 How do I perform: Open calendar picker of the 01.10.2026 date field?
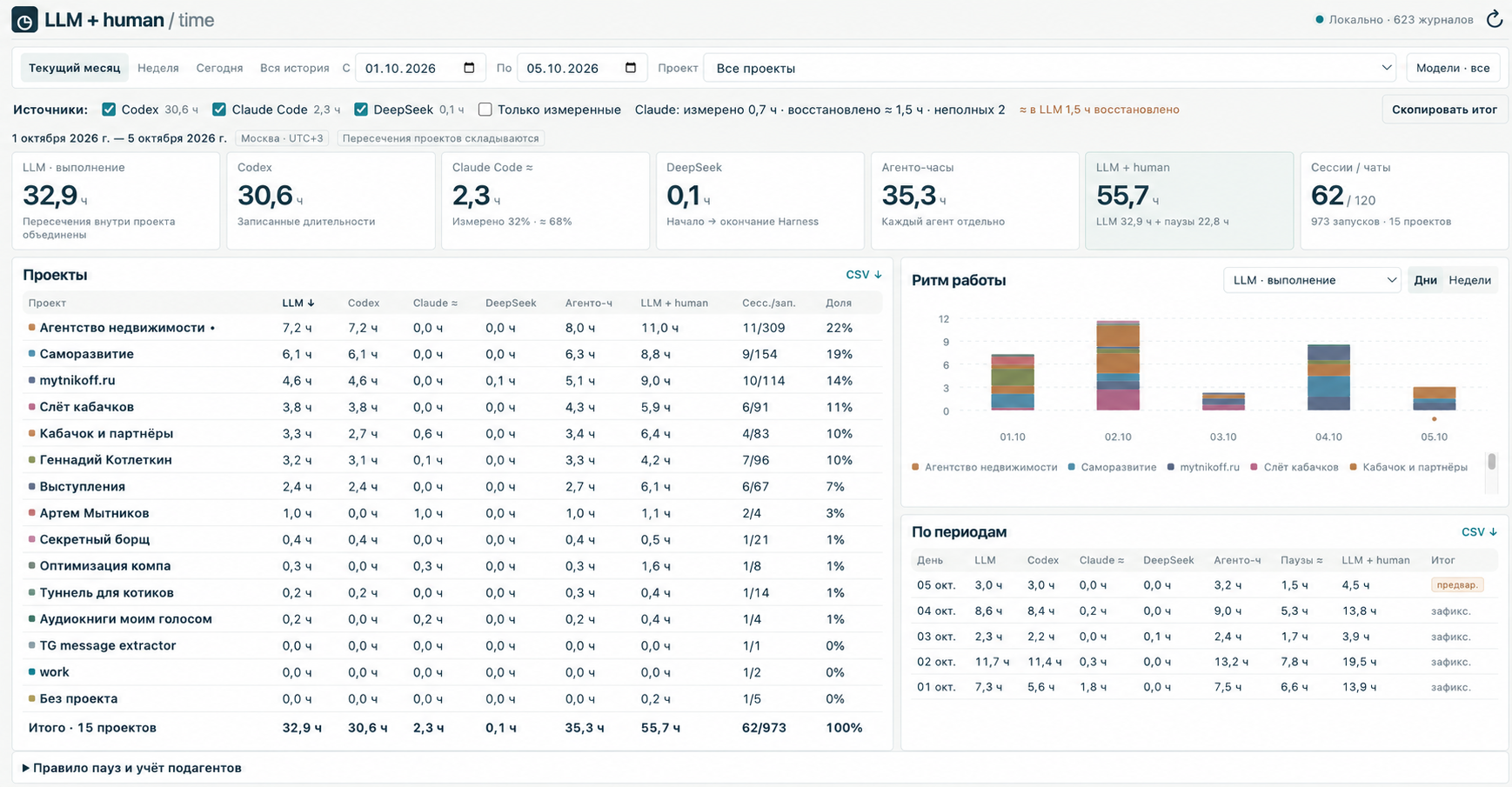click(469, 68)
